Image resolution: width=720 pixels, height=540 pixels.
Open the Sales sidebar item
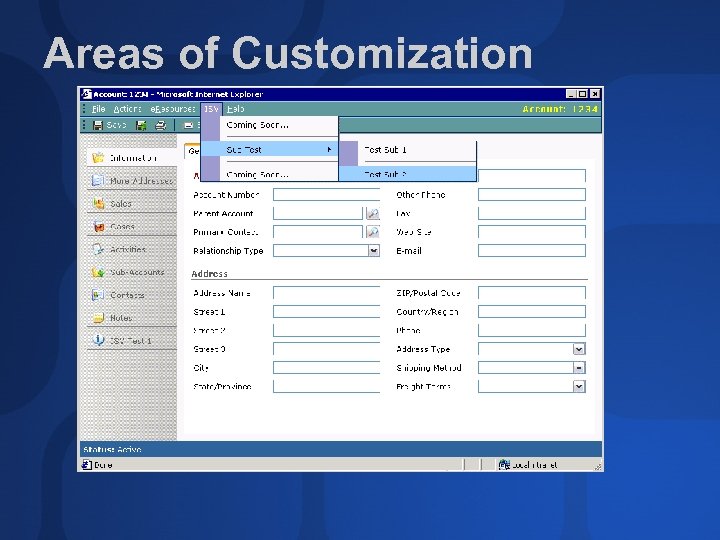pos(132,203)
